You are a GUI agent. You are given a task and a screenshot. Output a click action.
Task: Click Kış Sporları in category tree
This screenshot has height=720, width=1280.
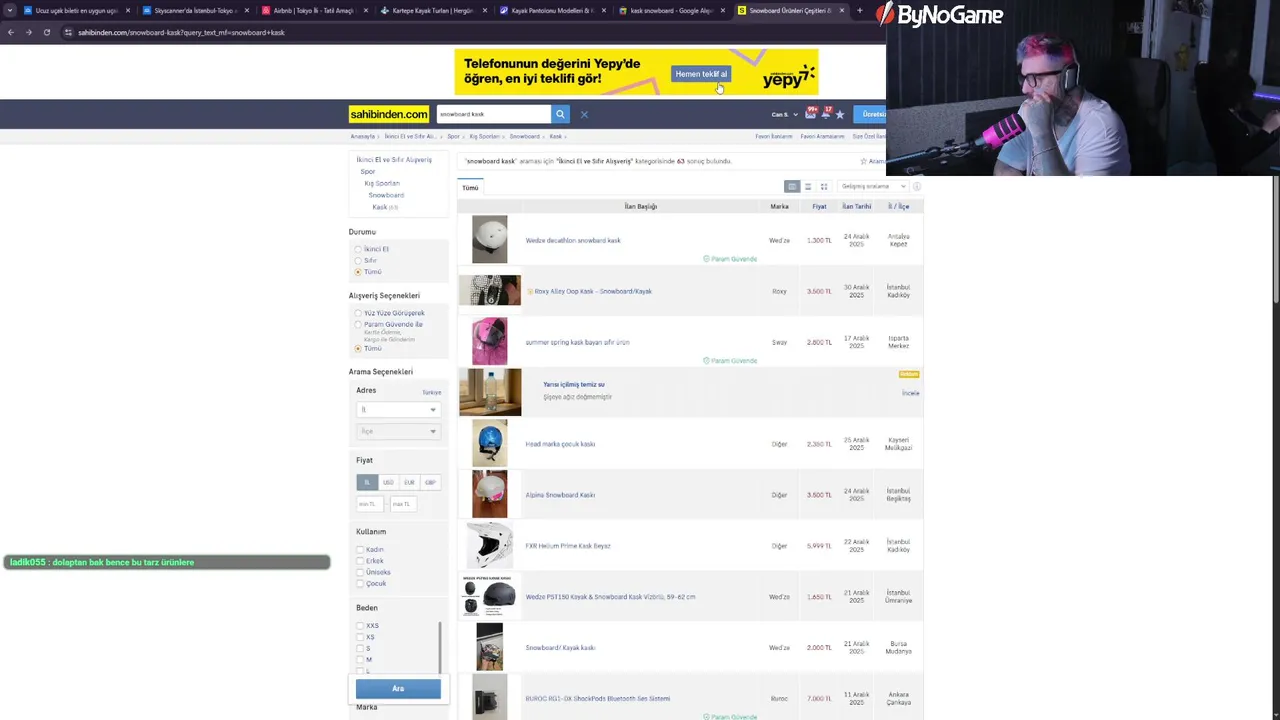pos(382,183)
